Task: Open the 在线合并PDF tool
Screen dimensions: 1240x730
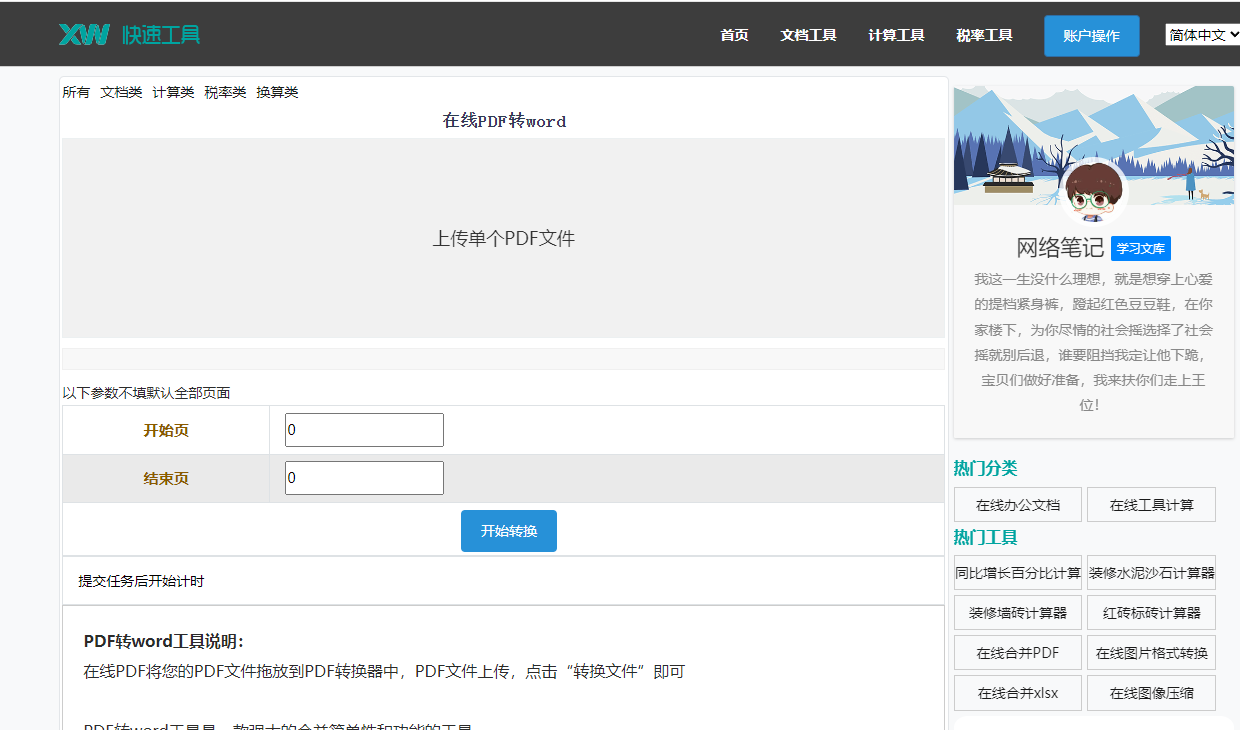Action: (1017, 653)
